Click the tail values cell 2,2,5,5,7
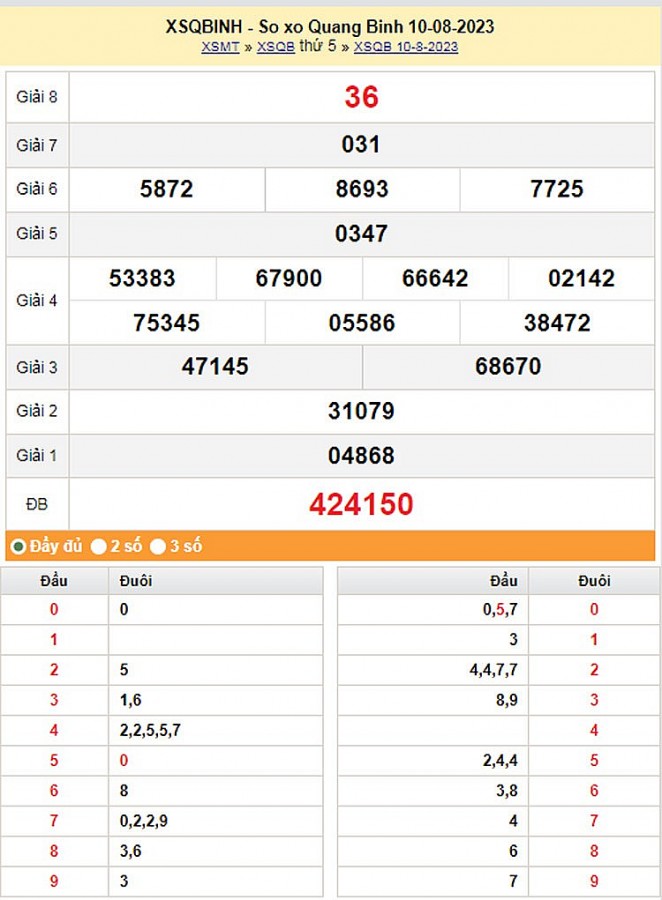Screen dimensions: 662x900 (x=150, y=730)
